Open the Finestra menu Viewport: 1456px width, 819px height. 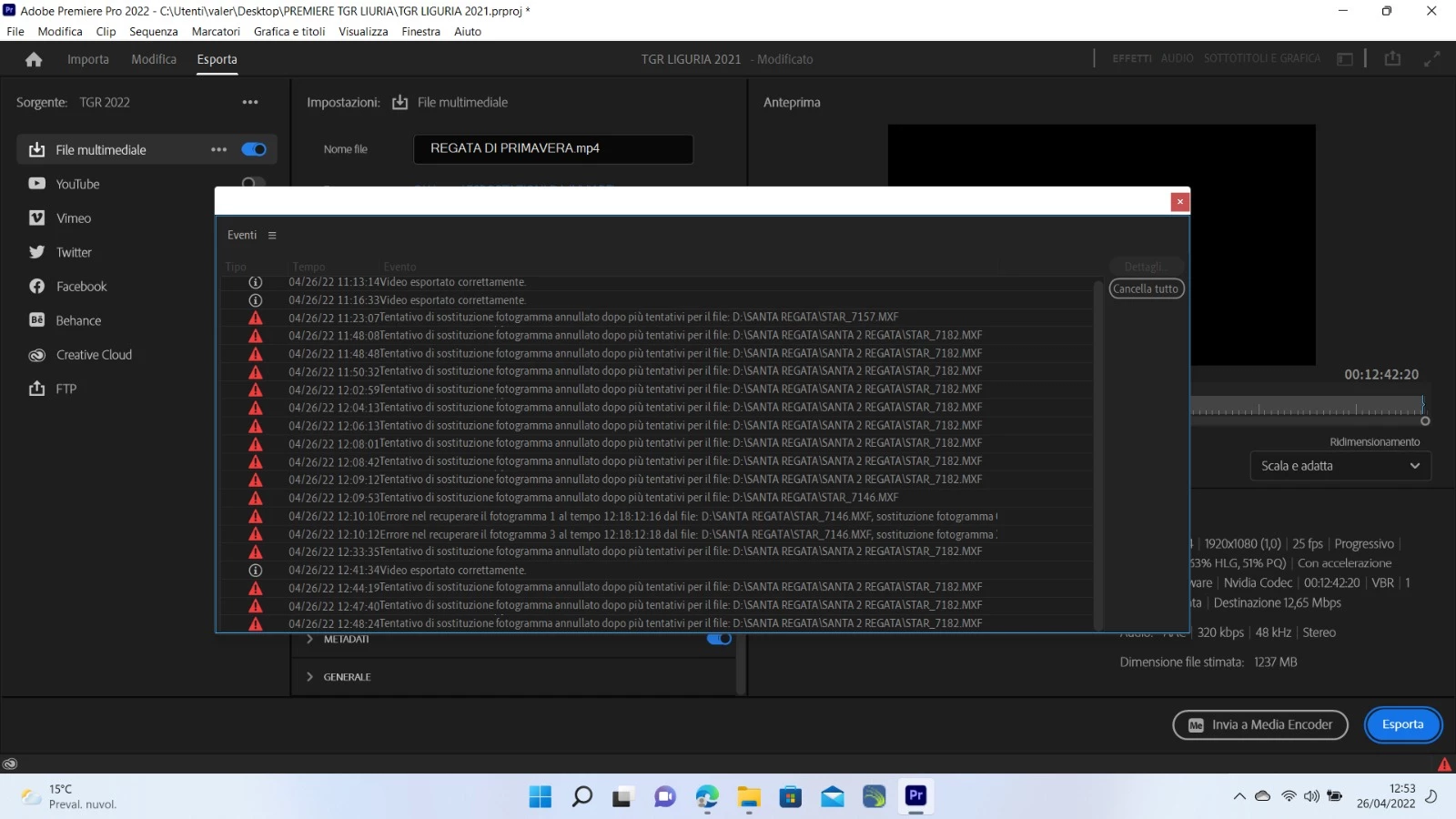pyautogui.click(x=420, y=31)
